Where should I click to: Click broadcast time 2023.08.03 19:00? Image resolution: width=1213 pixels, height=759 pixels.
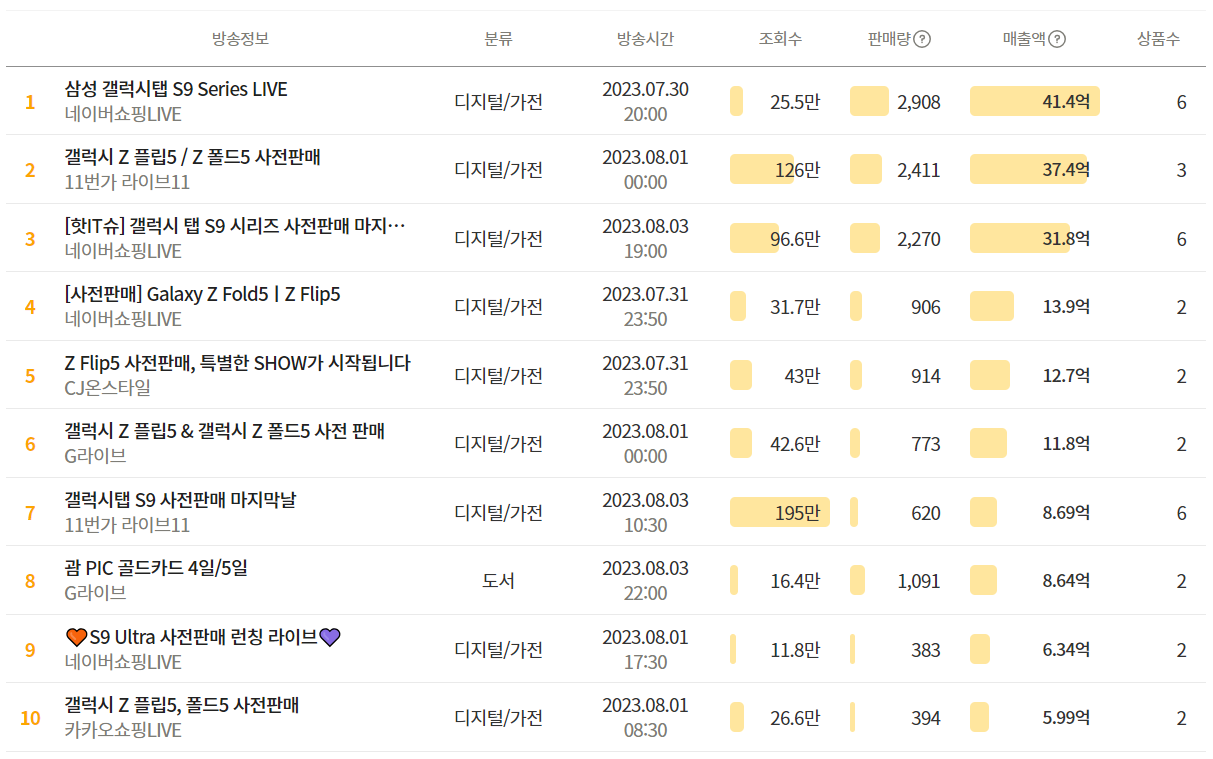click(x=645, y=238)
